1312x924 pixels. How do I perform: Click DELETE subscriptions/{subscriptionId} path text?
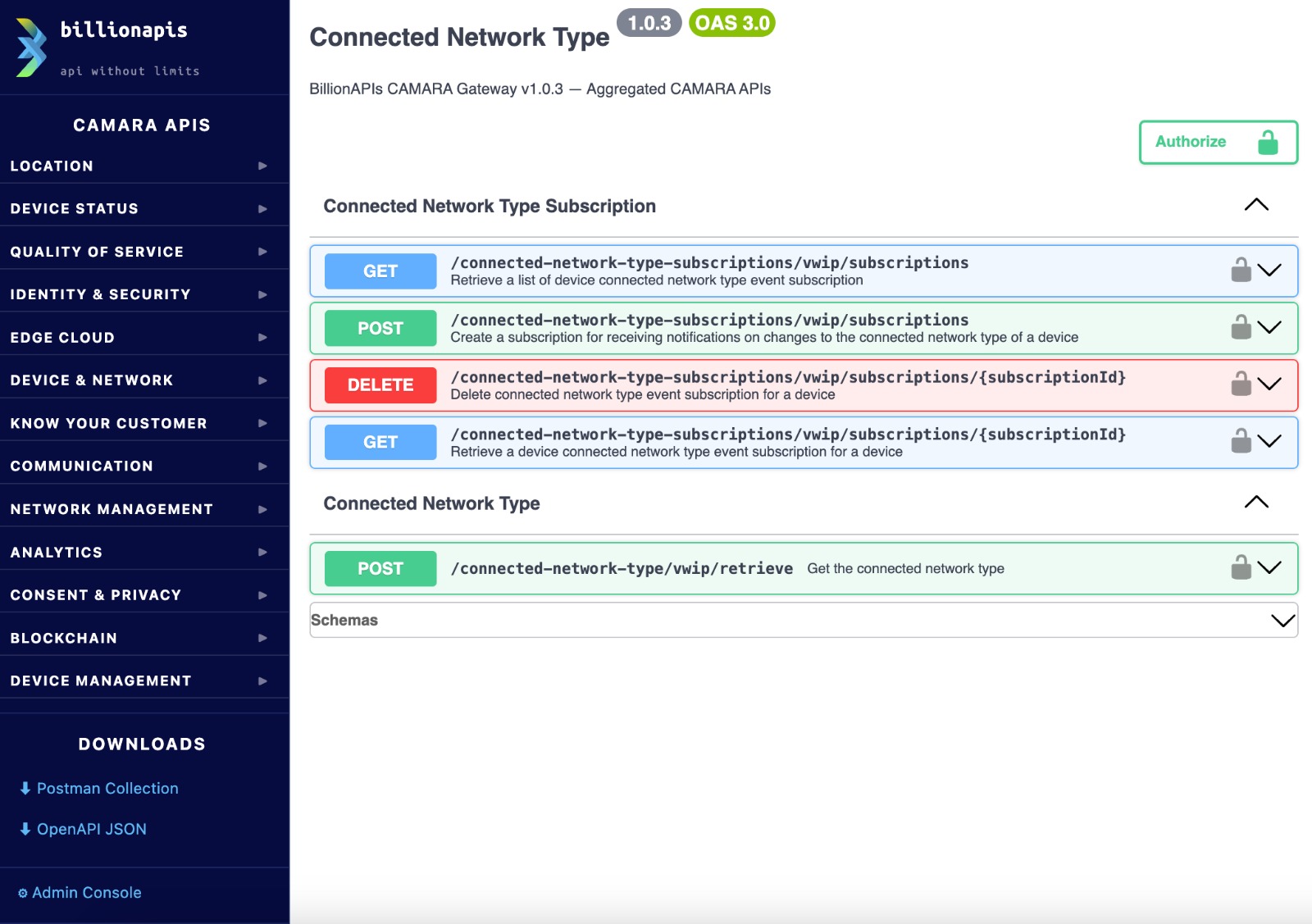pos(788,377)
